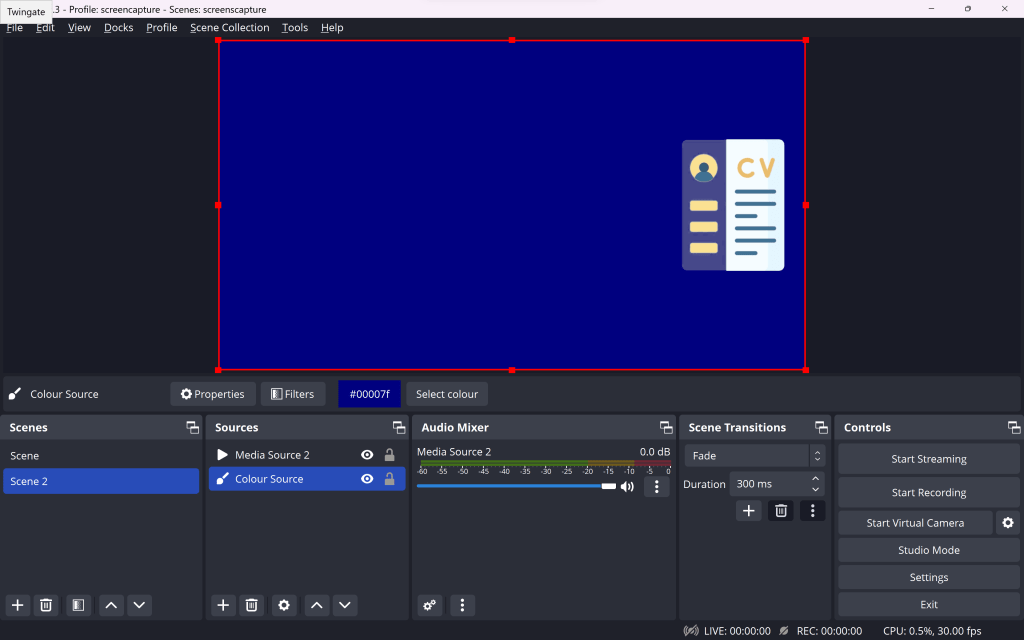Image resolution: width=1024 pixels, height=640 pixels.
Task: Mute Media Source 2 speaker icon
Action: click(x=628, y=487)
